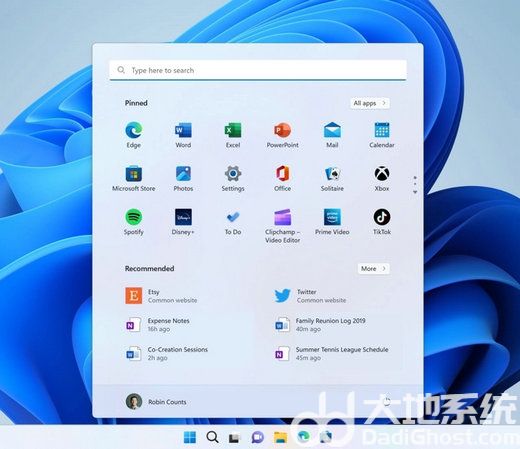Launch the Photos app
This screenshot has height=449, width=520.
pyautogui.click(x=183, y=179)
